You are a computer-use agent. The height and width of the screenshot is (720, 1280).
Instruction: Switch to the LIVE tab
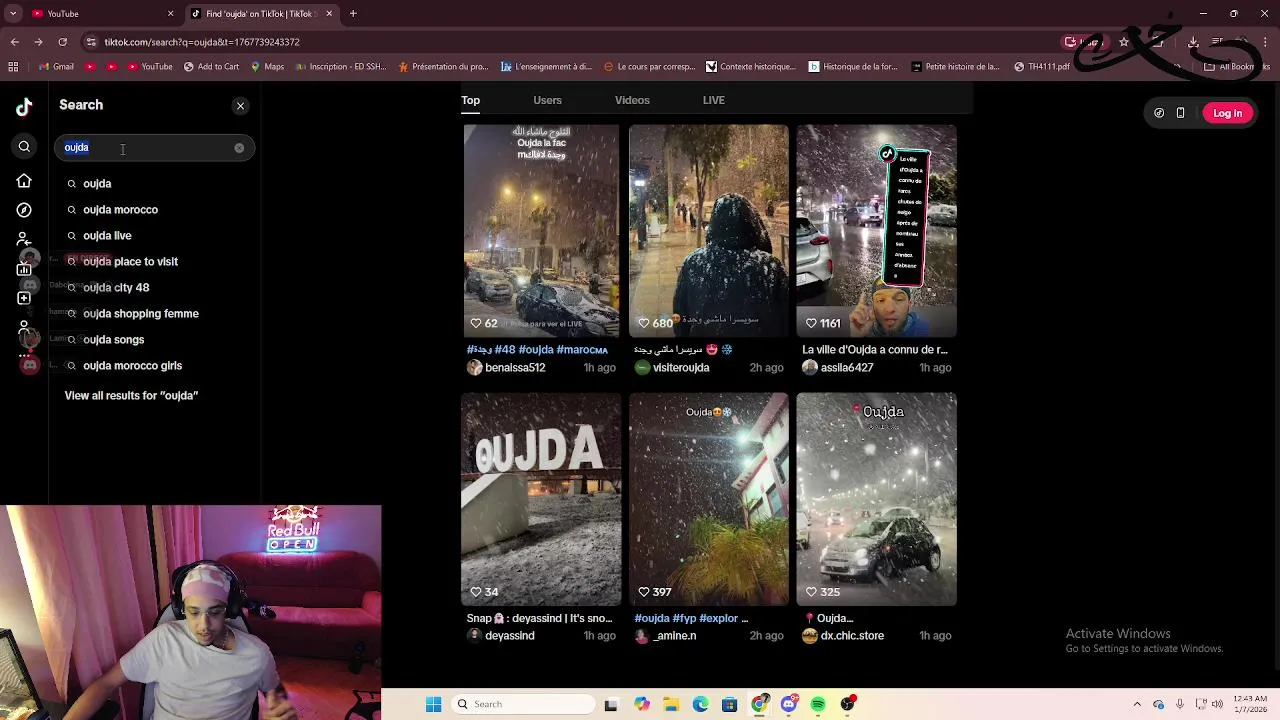pyautogui.click(x=713, y=100)
